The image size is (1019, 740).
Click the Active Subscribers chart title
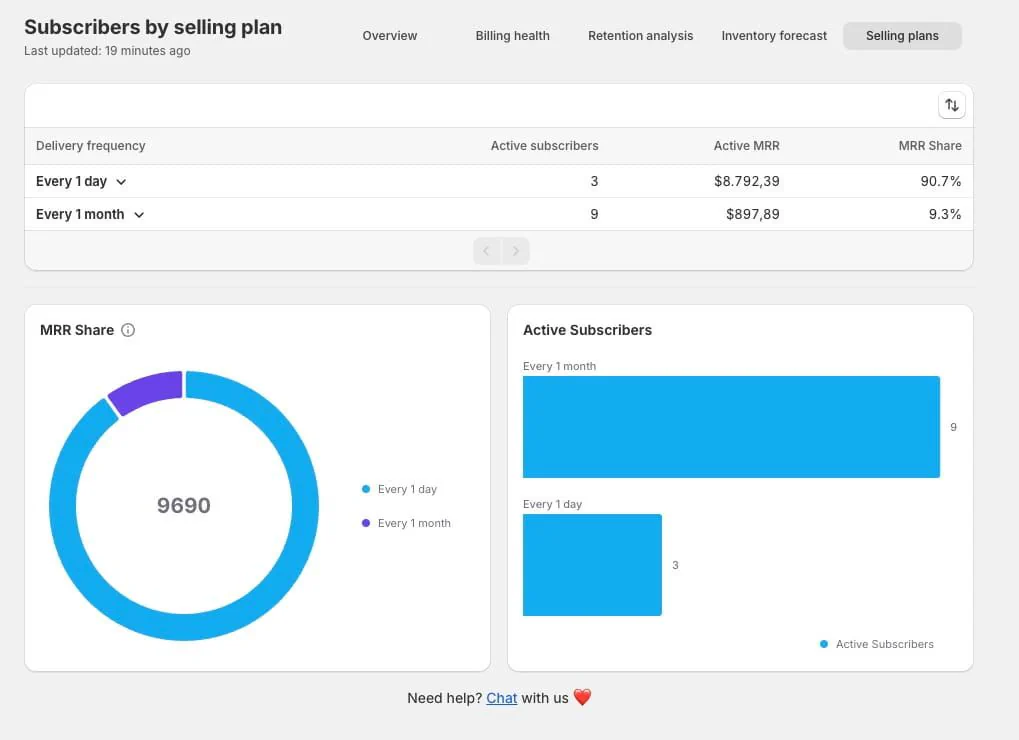click(x=587, y=330)
